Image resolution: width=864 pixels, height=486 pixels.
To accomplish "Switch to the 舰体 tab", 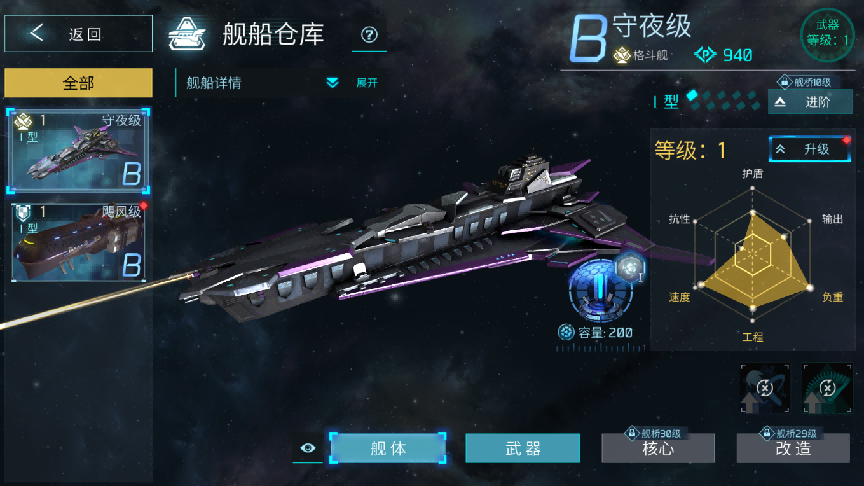I will pos(388,448).
